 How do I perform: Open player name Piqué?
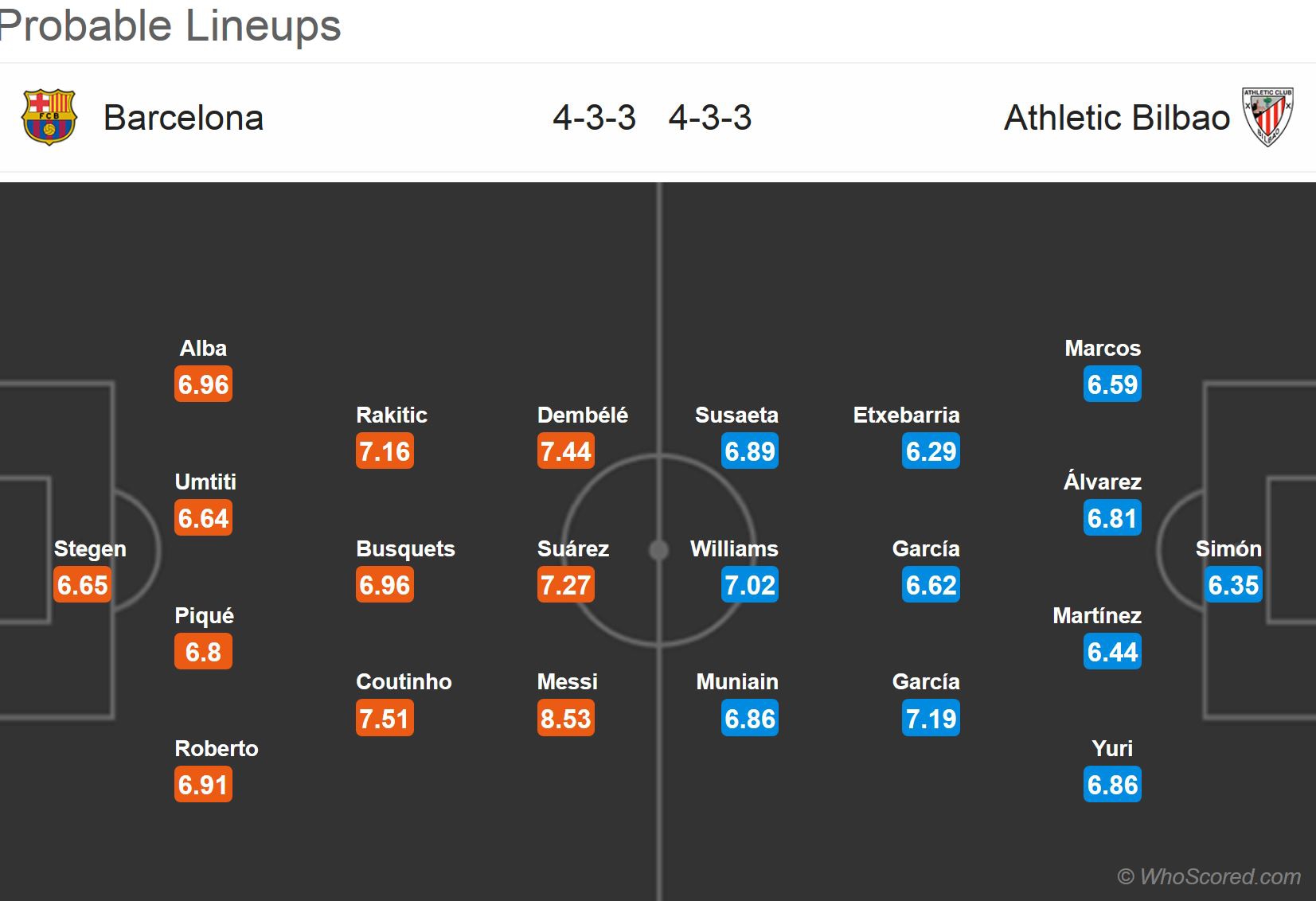[x=204, y=615]
